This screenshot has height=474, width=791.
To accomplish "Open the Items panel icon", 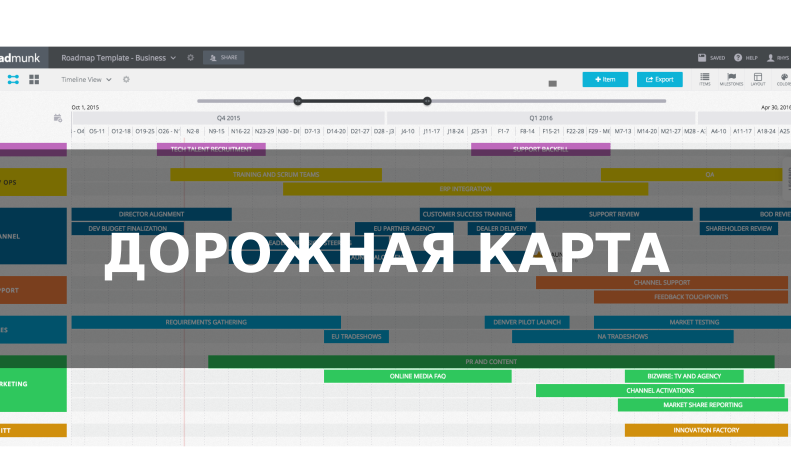I will click(x=705, y=79).
